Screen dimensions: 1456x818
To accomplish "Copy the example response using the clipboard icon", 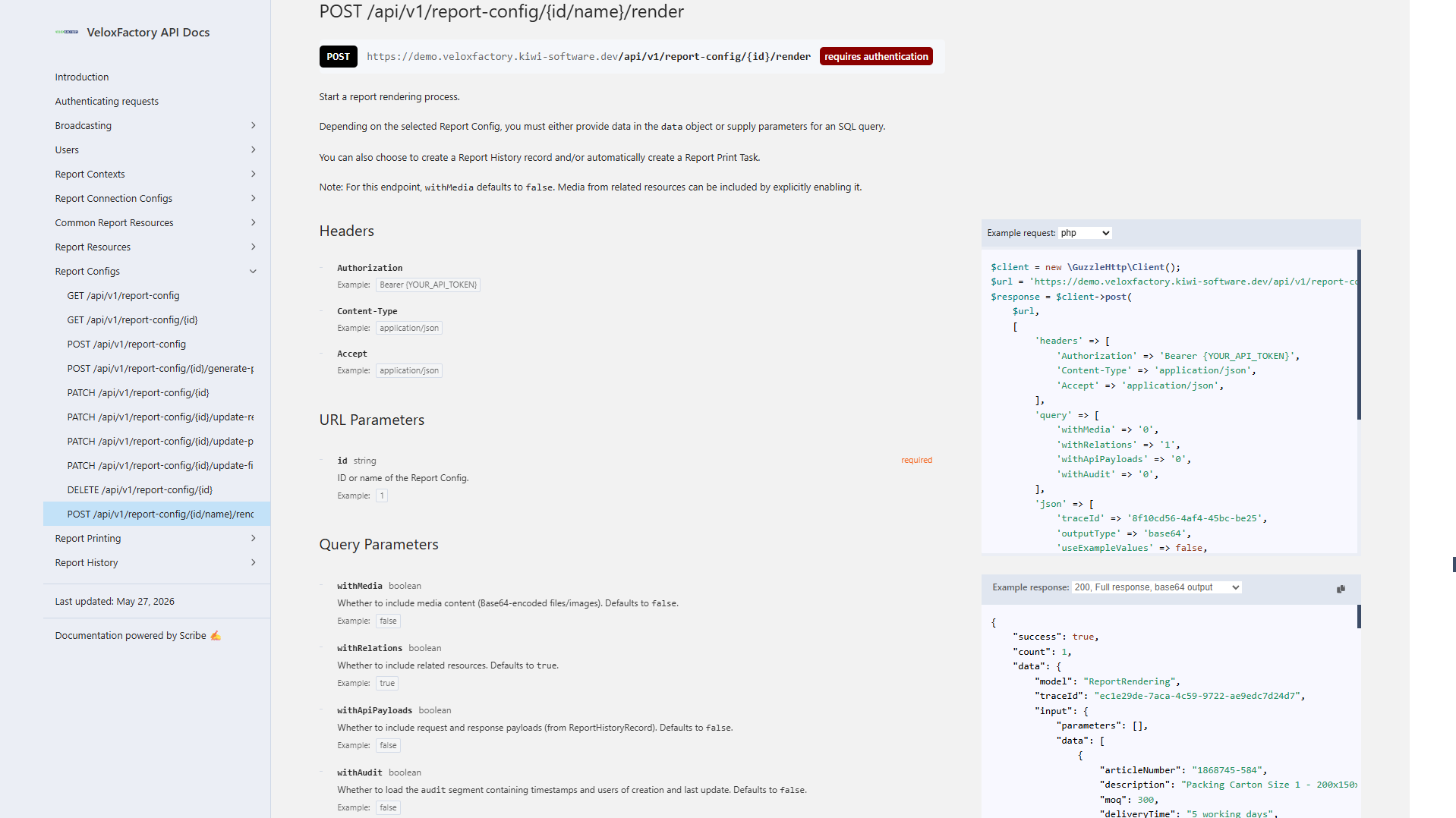I will [1341, 588].
